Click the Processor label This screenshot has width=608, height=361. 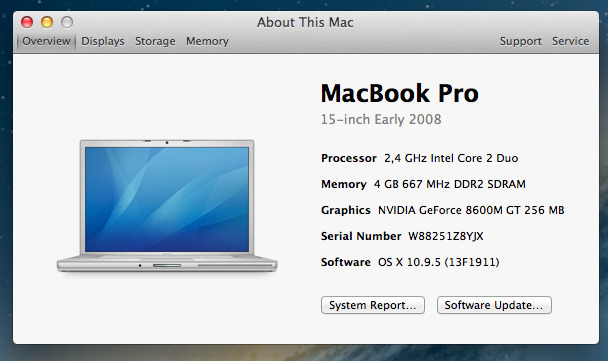tap(349, 158)
